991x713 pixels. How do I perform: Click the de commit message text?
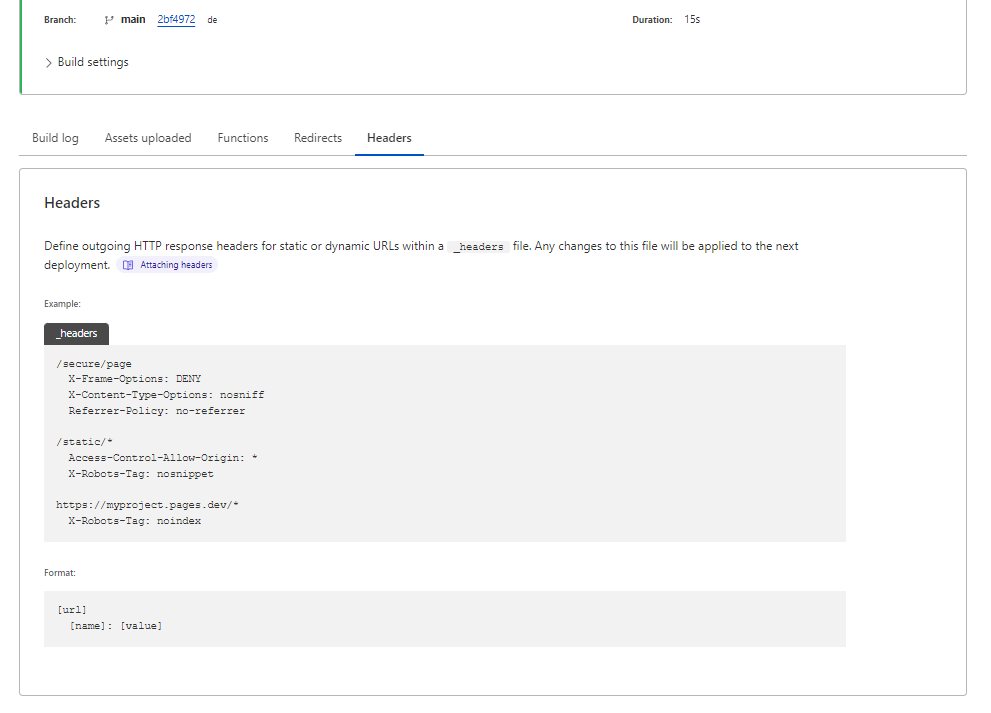[211, 19]
